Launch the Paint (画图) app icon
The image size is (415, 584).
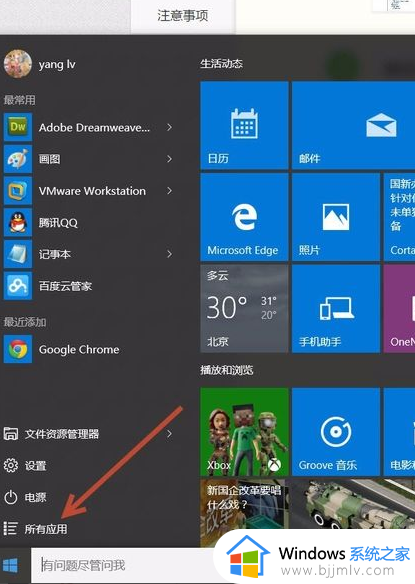coord(18,159)
